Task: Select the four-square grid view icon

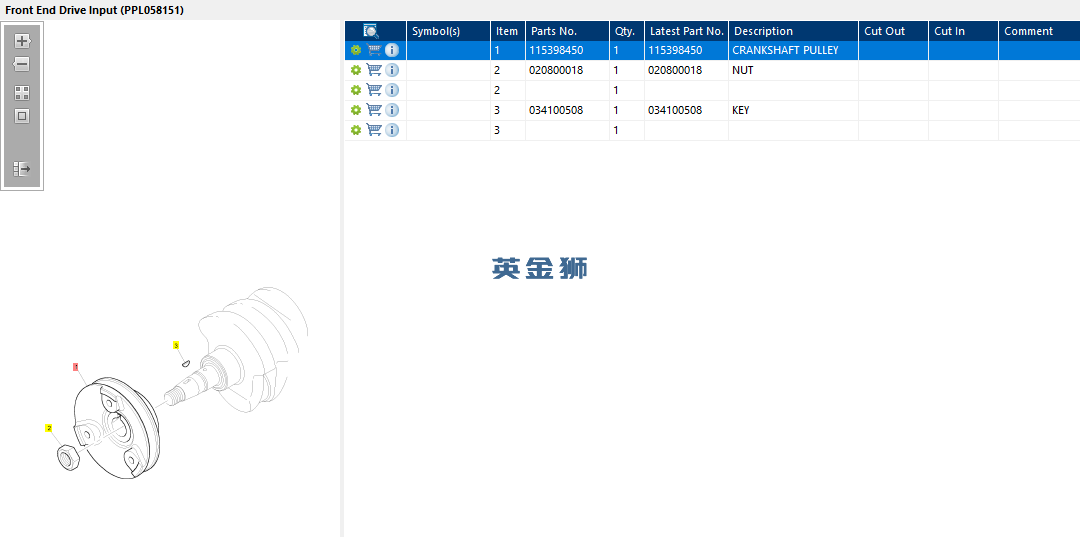Action: 22,93
